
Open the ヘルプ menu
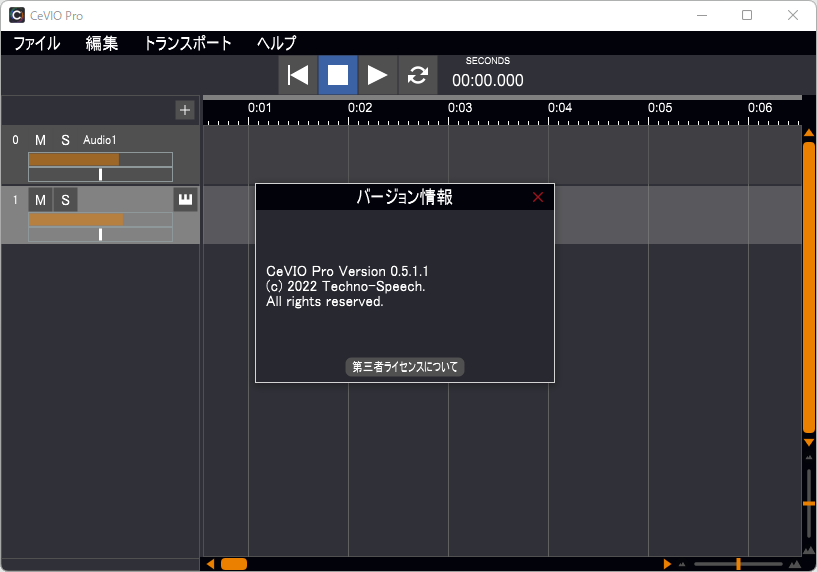coord(276,43)
